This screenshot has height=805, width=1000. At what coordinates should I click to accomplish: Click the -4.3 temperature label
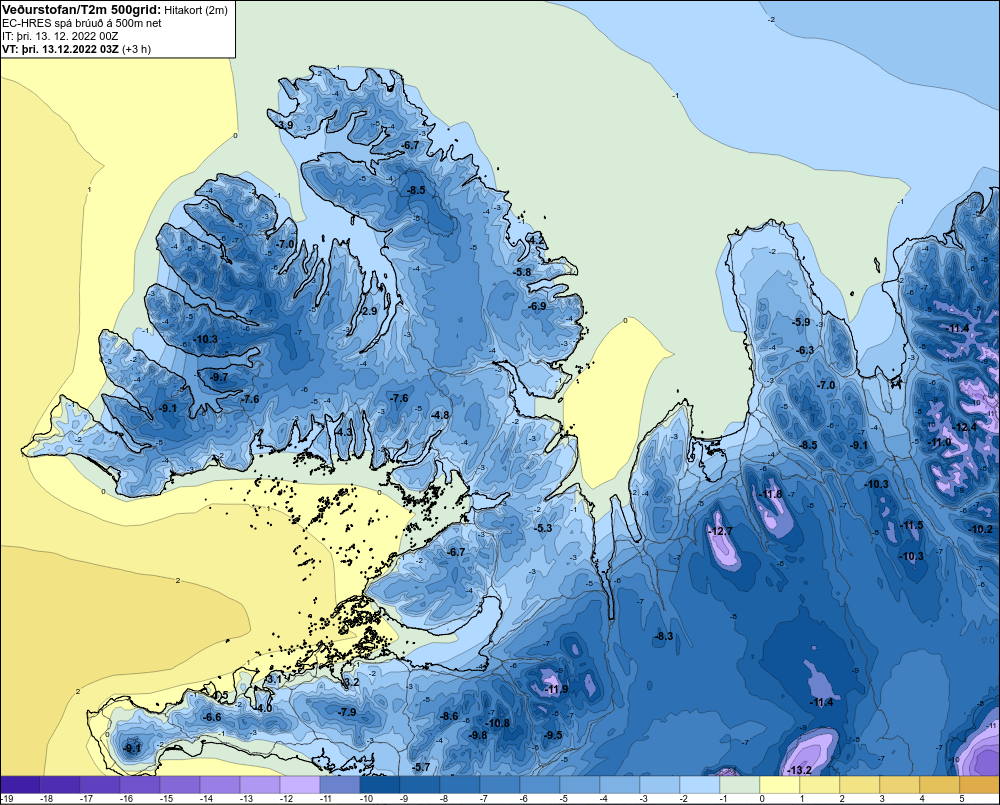coord(343,432)
